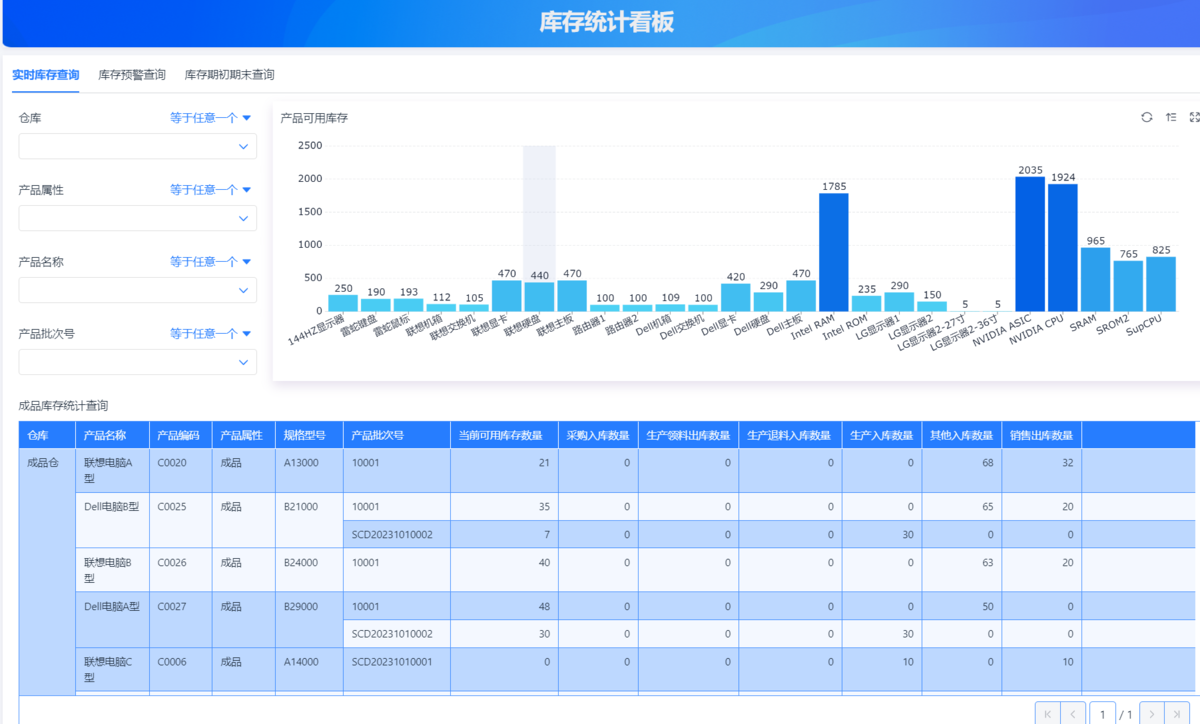Open the 产品批次号 filter dropdown box
The height and width of the screenshot is (724, 1200).
click(x=137, y=362)
